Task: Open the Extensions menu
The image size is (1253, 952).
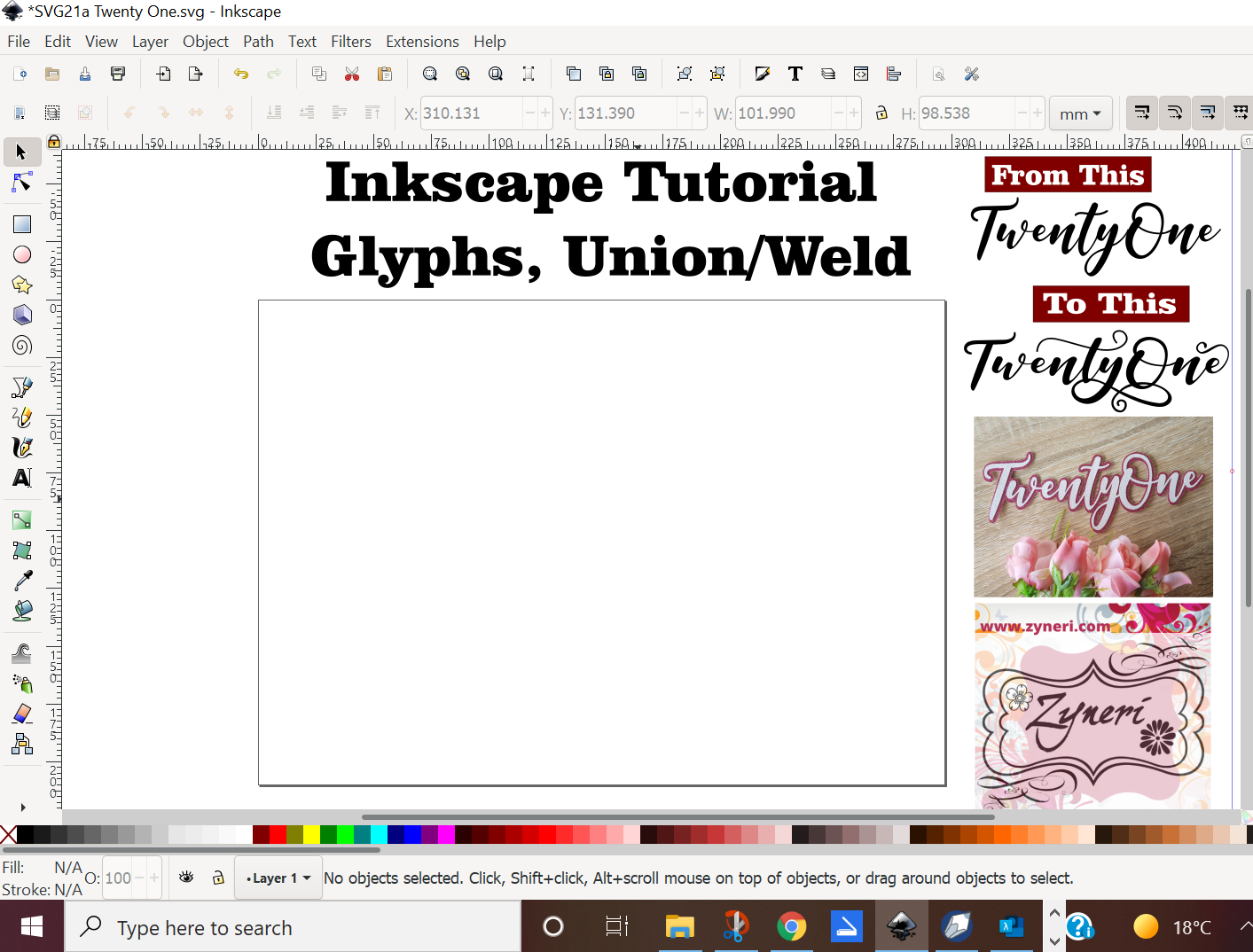Action: coord(422,42)
